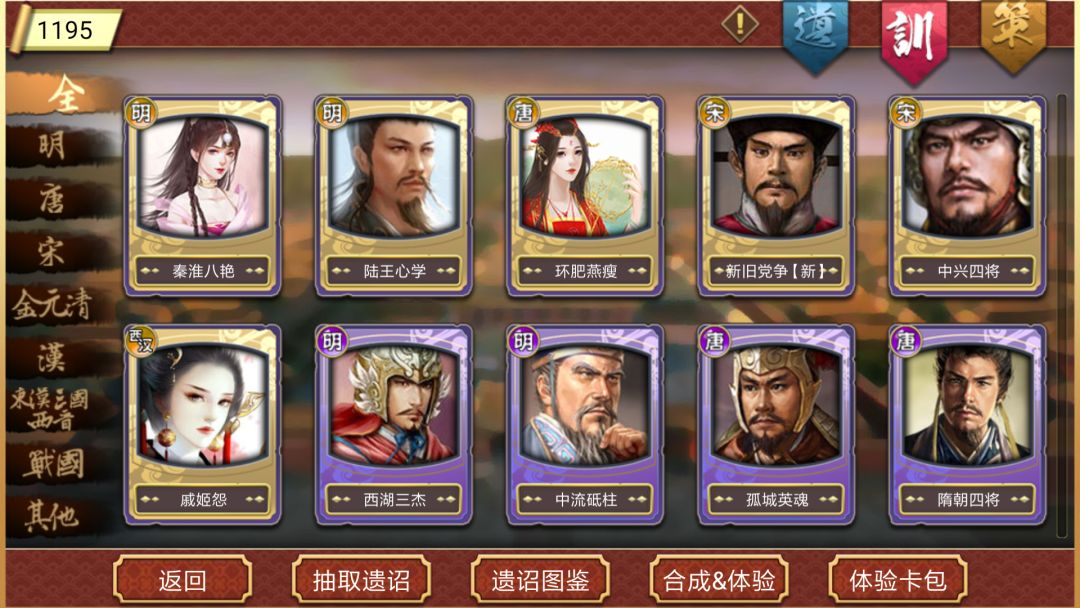This screenshot has width=1080, height=608.
Task: Select the 陆王心学 card
Action: pyautogui.click(x=394, y=196)
